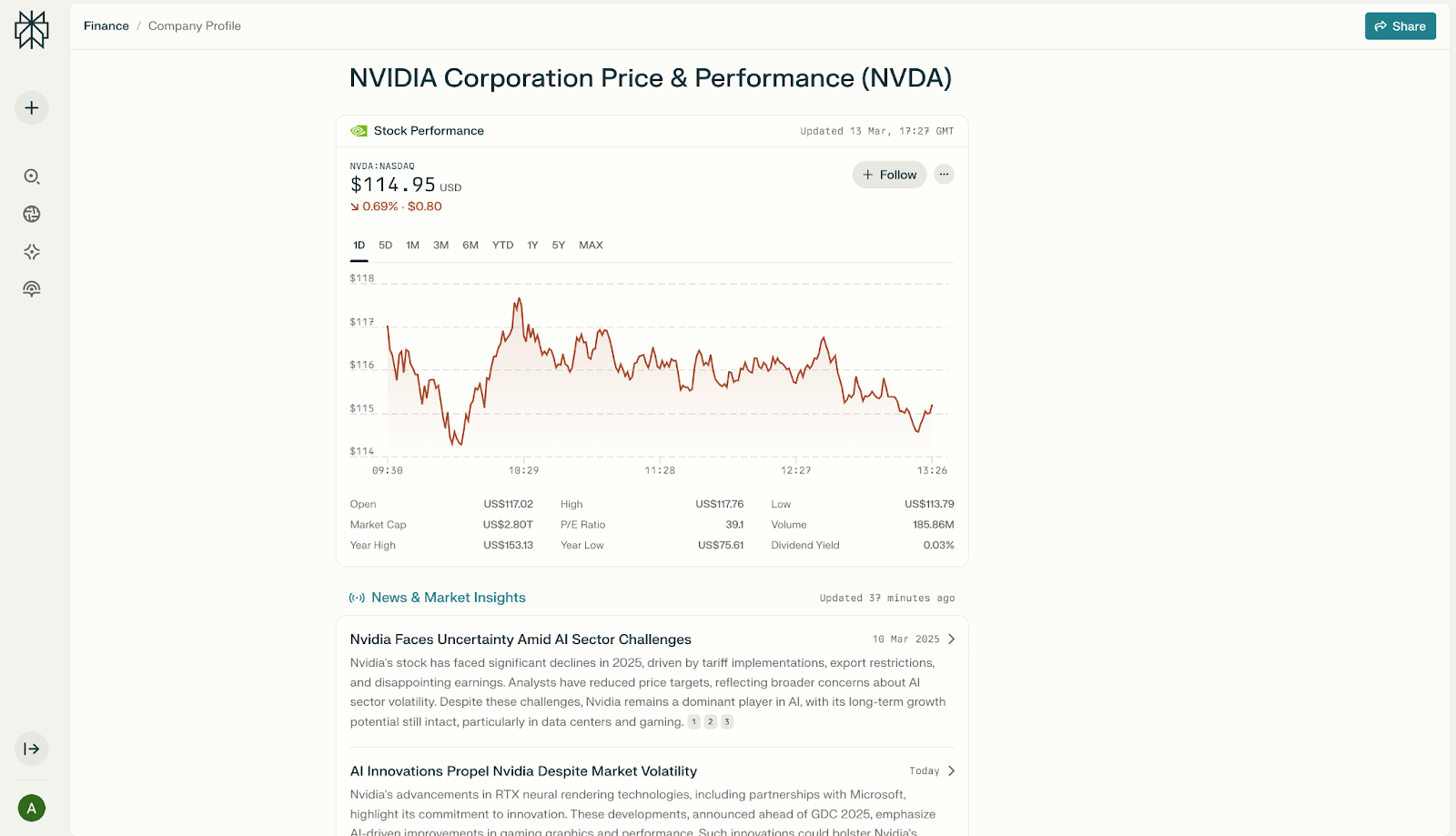The width and height of the screenshot is (1456, 836).
Task: Expand Nvidia Faces Uncertainty article chevron
Action: click(951, 640)
